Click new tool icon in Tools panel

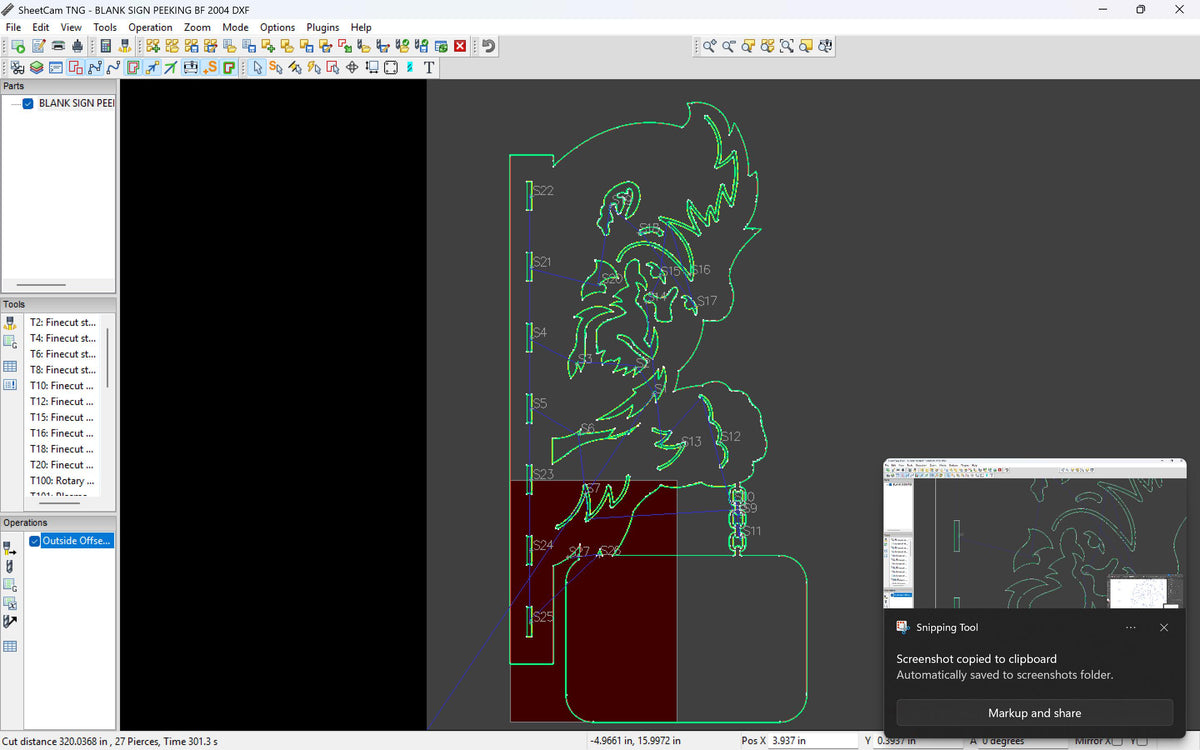click(x=10, y=323)
